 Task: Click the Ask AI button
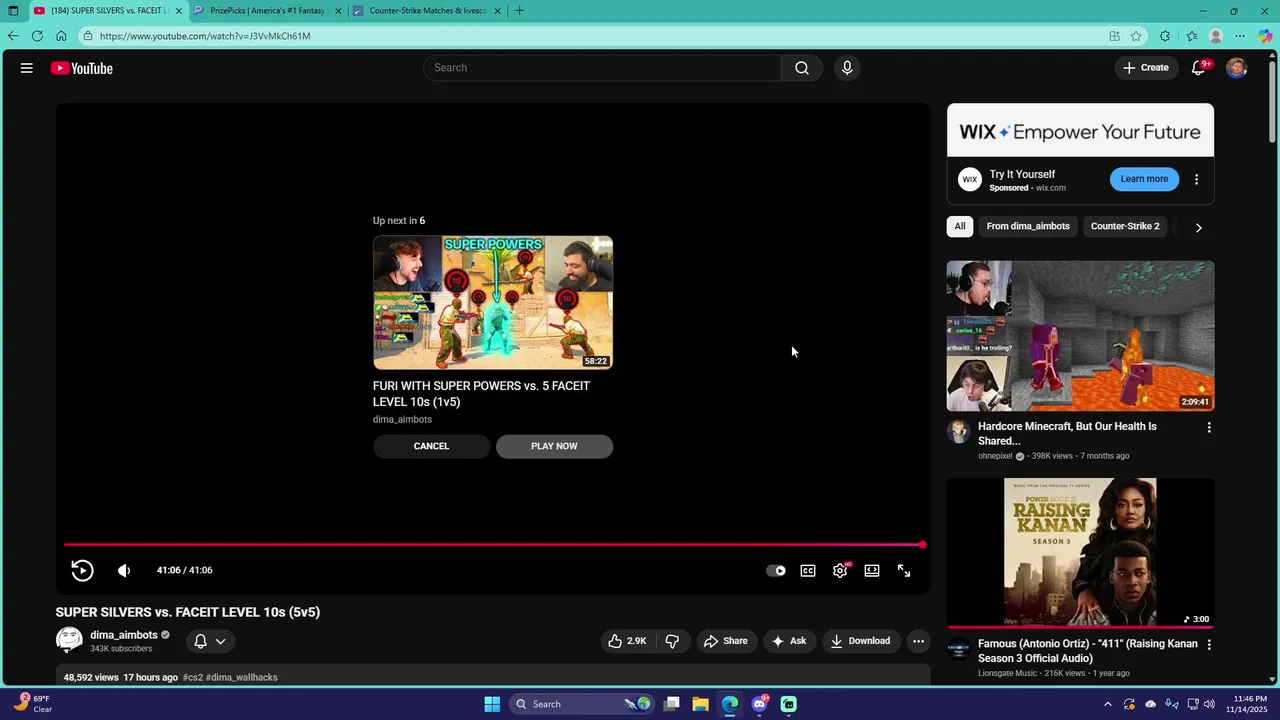(788, 641)
